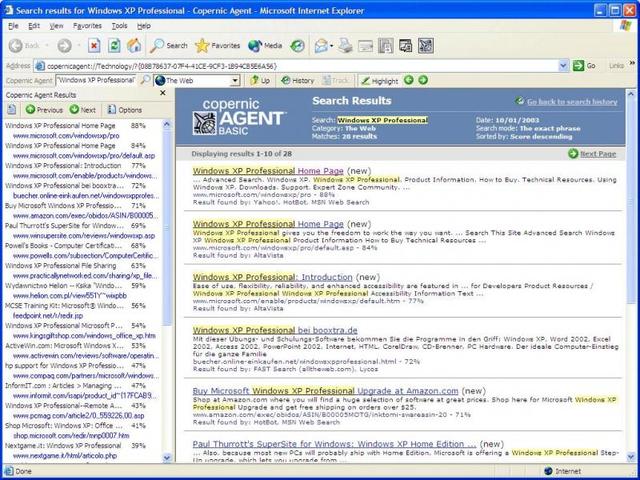Open the 88% Windows XP Professional Home Page result
640x480 pixels.
[x=268, y=171]
